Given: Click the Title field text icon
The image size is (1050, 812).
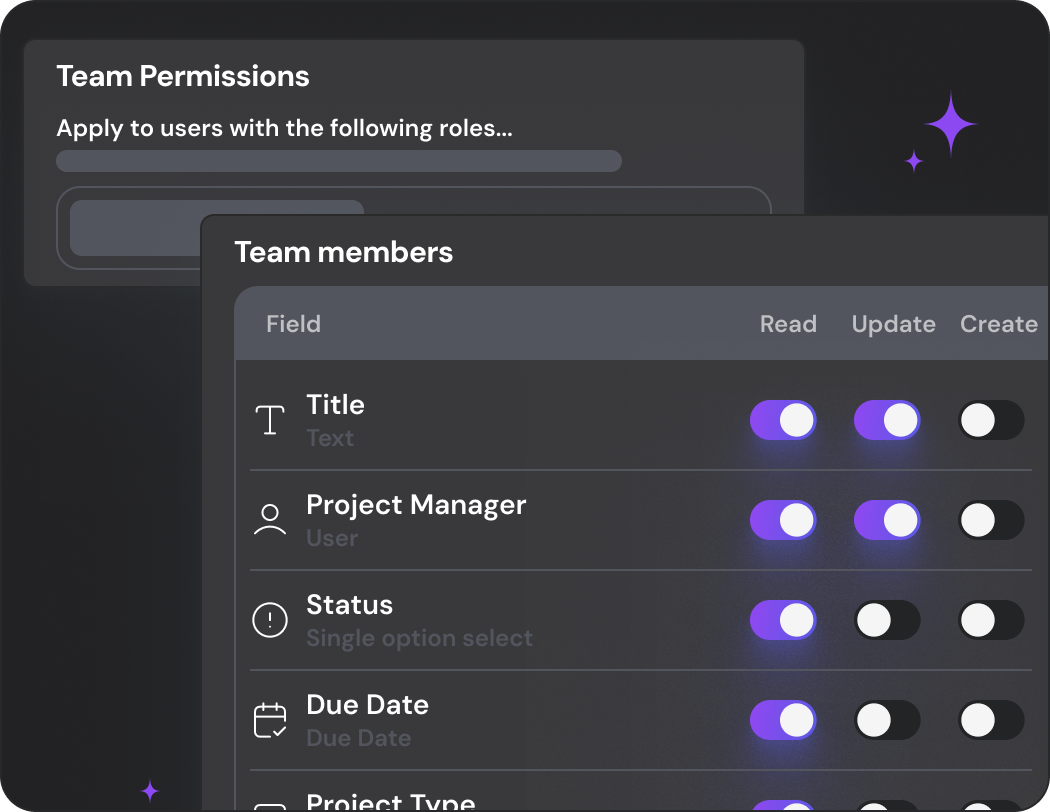Looking at the screenshot, I should point(269,419).
